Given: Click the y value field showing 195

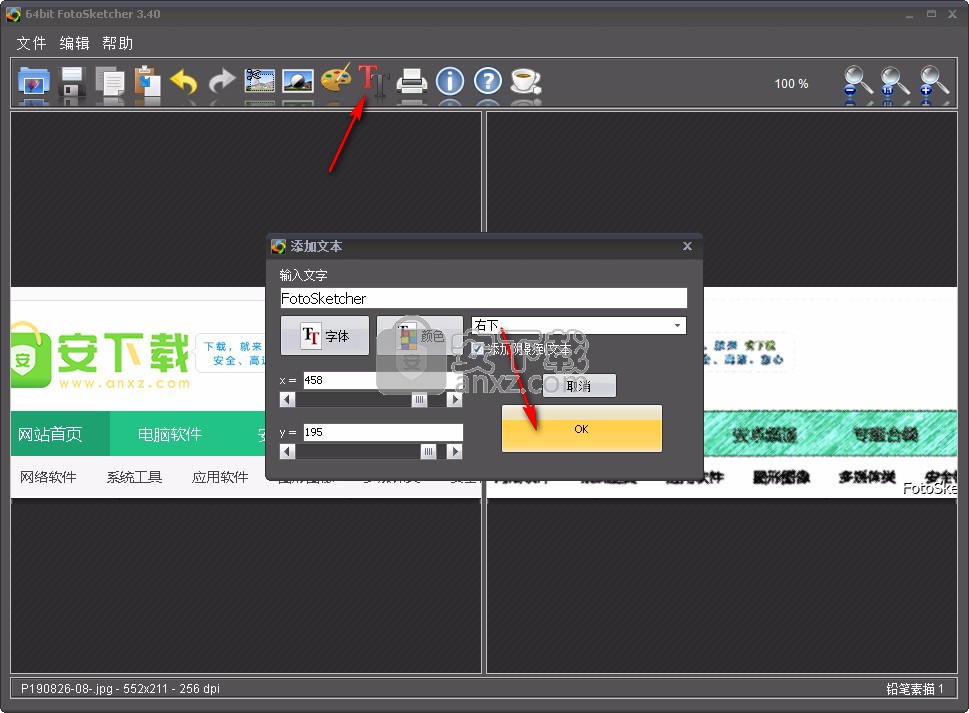Looking at the screenshot, I should (383, 432).
